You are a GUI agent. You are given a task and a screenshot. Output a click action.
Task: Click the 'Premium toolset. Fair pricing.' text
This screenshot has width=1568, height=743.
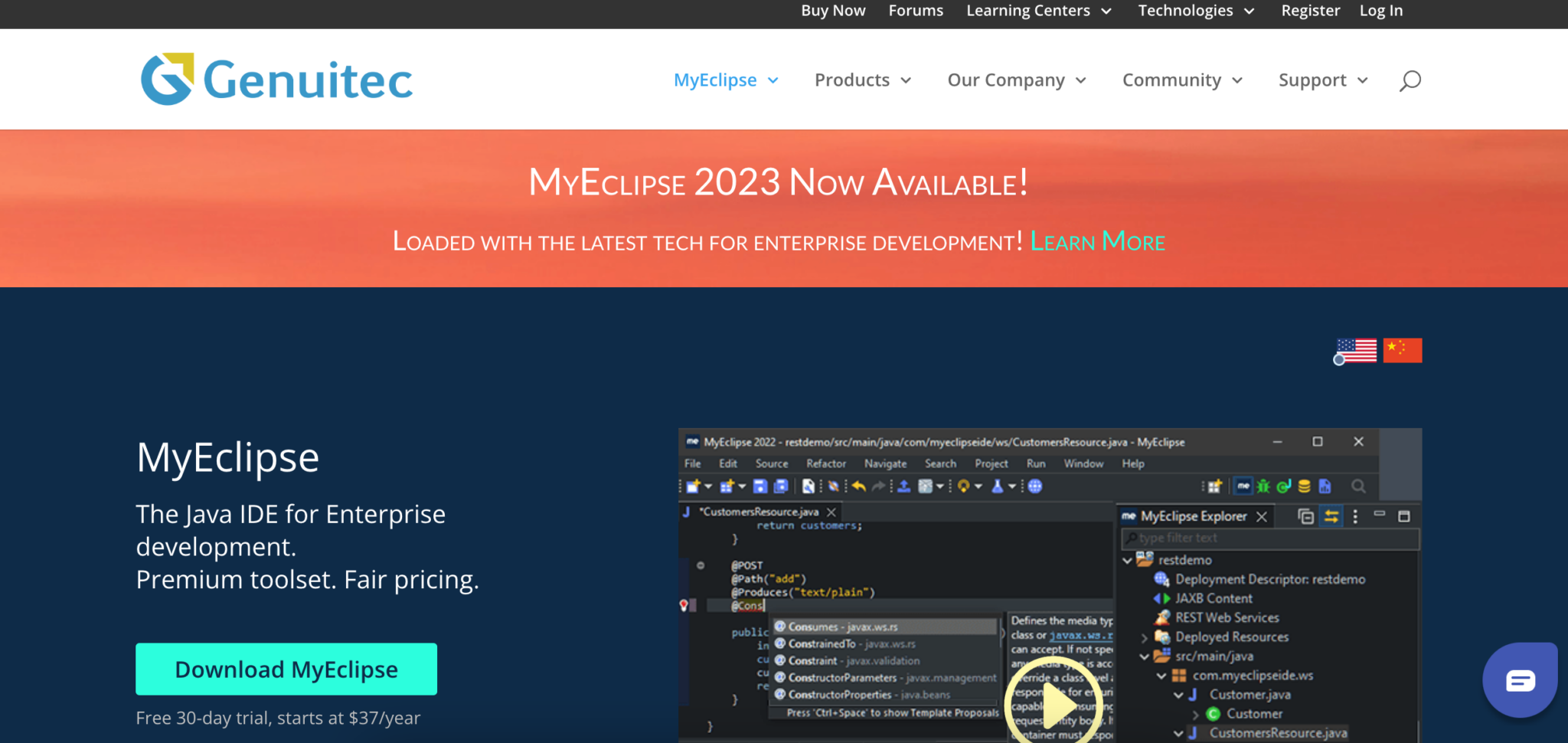pos(307,580)
